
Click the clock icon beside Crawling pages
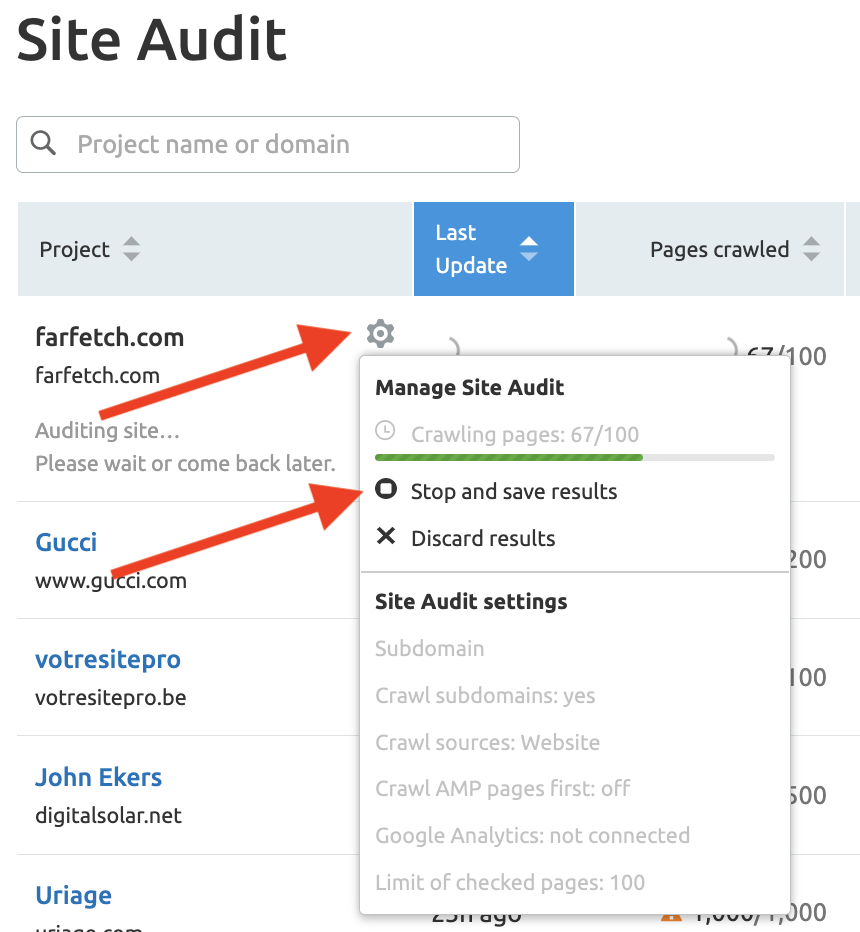(385, 431)
